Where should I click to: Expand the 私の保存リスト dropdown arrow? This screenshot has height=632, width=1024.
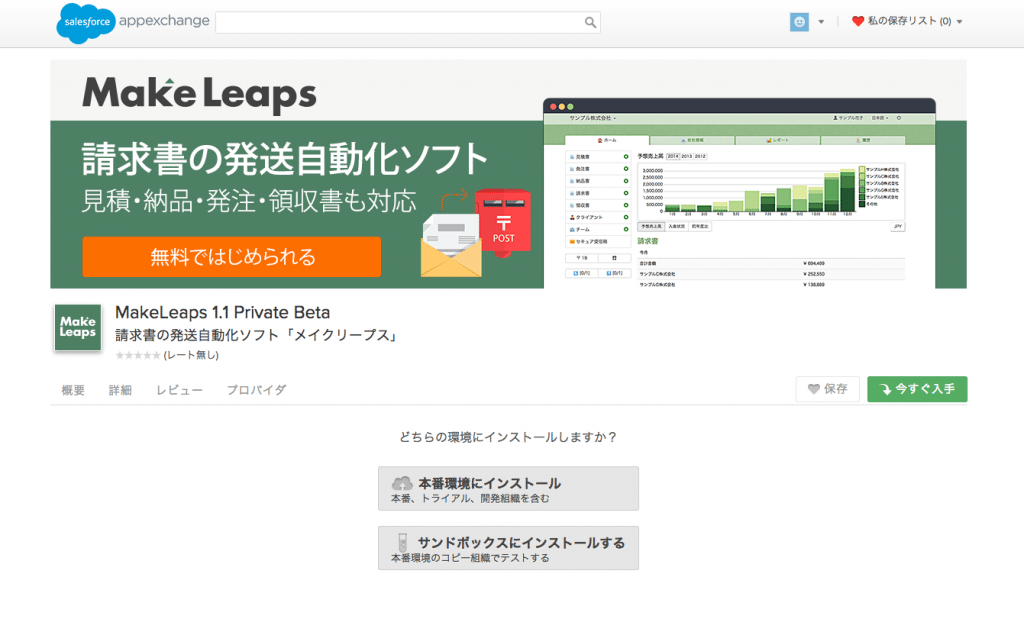[x=959, y=22]
